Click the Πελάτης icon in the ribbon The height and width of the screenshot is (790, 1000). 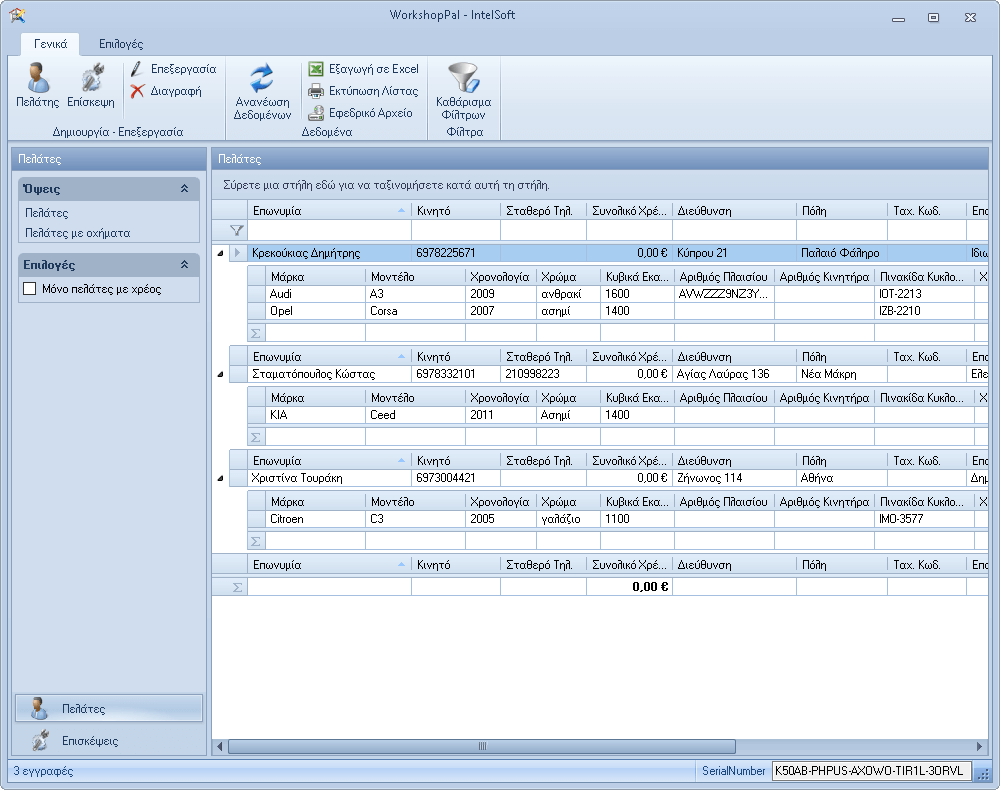[x=36, y=84]
